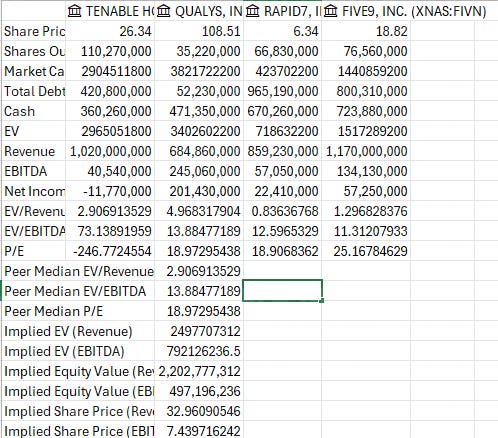Image resolution: width=498 pixels, height=438 pixels.
Task: Select implied equity value 2,202,777,312
Action: [199, 371]
